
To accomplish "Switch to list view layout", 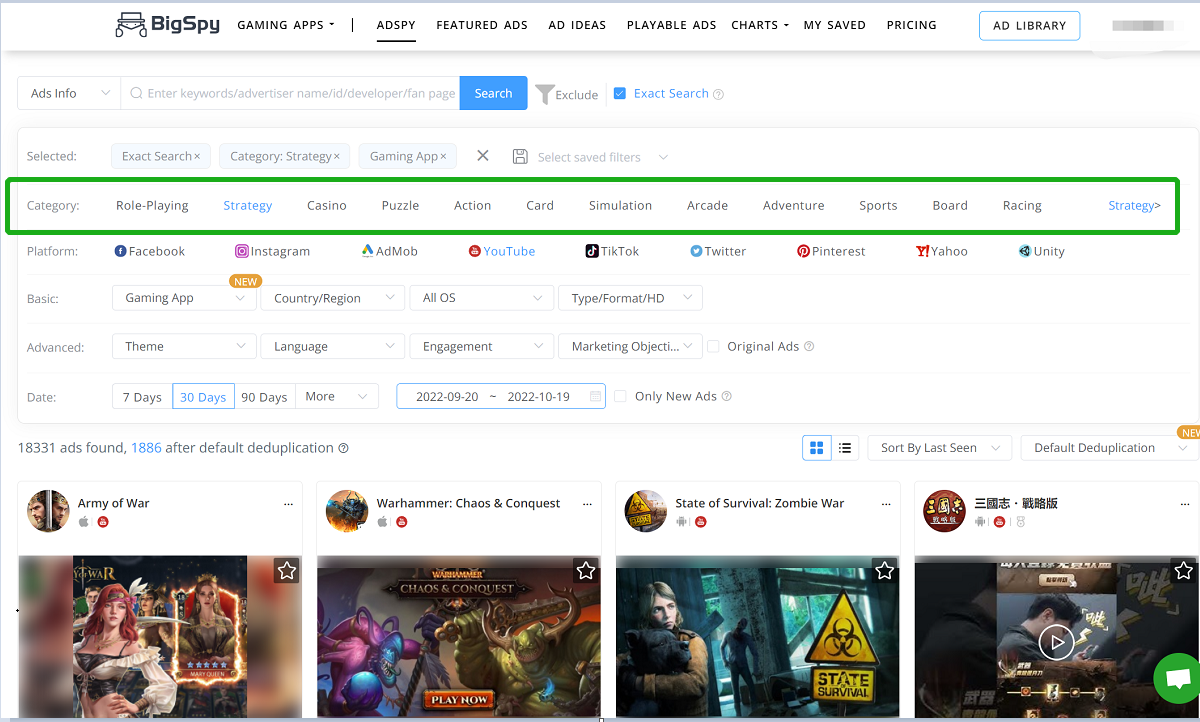I will (x=845, y=448).
